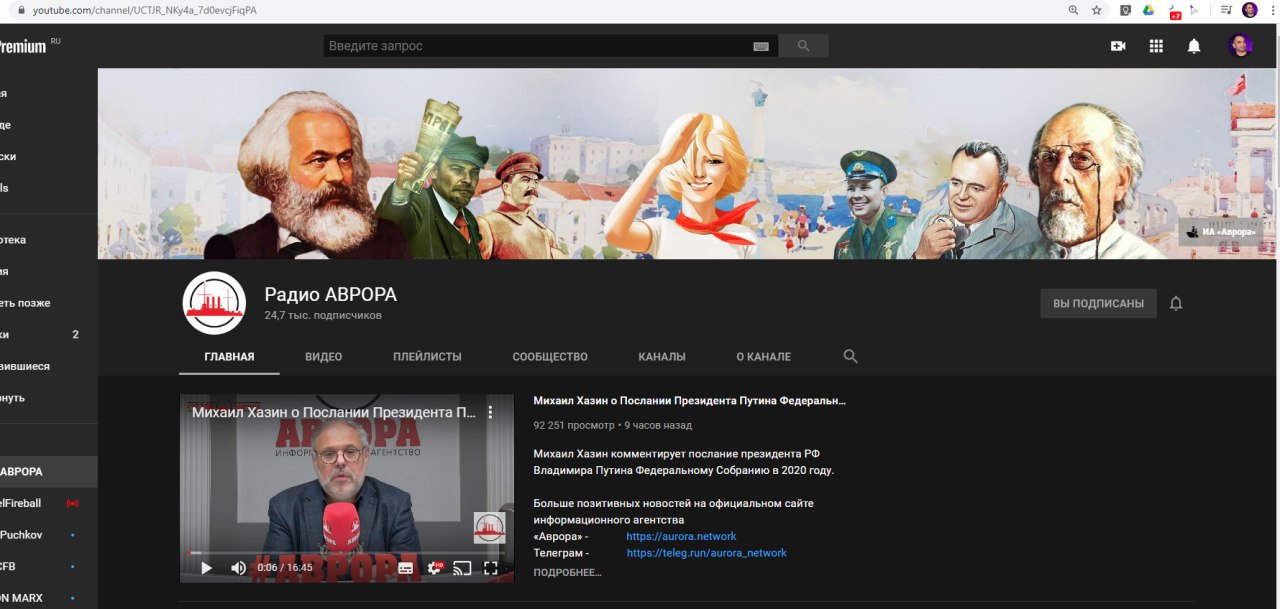The width and height of the screenshot is (1280, 609).
Task: Open the video player settings gear
Action: pyautogui.click(x=434, y=568)
